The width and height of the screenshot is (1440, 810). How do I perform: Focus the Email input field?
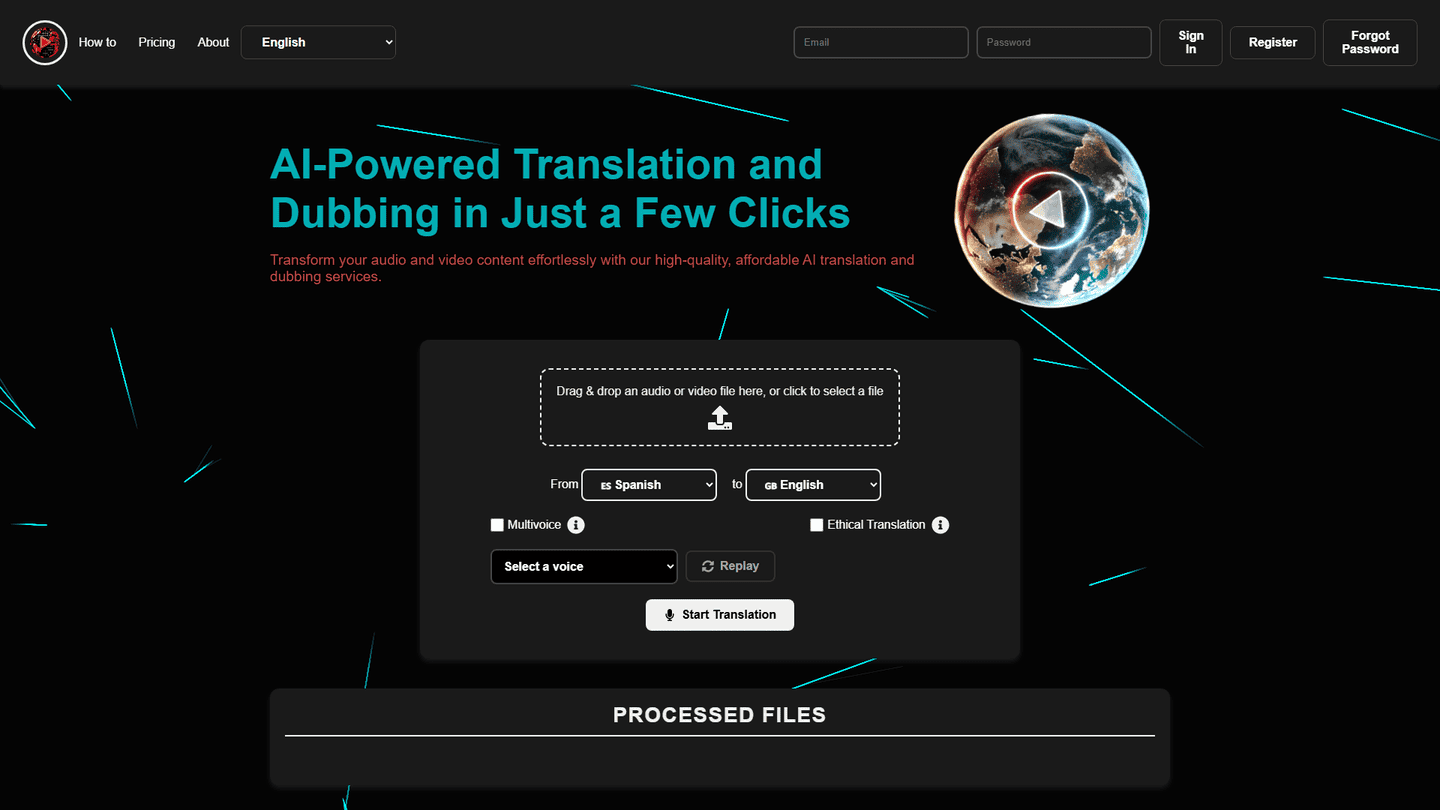(880, 42)
